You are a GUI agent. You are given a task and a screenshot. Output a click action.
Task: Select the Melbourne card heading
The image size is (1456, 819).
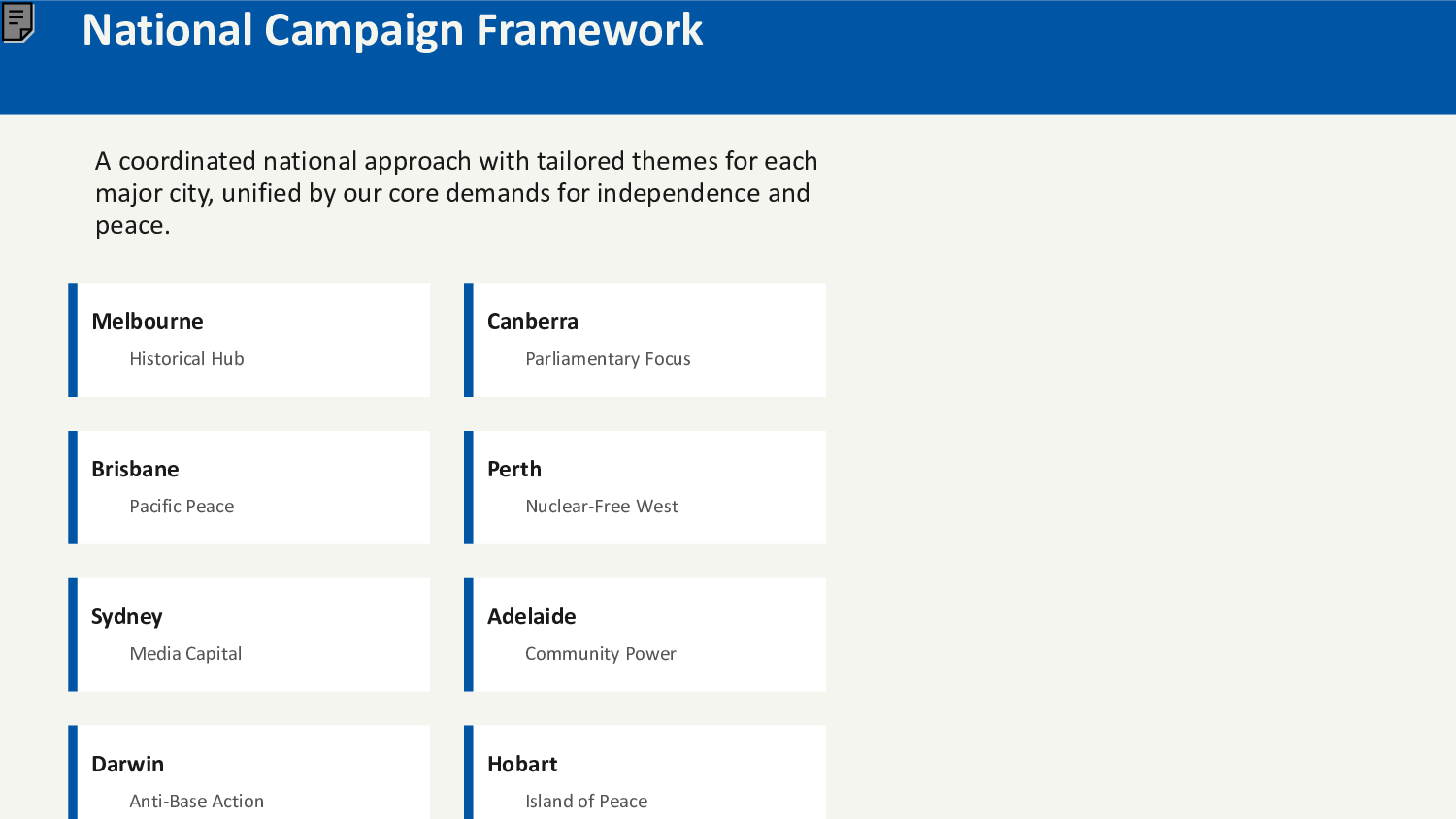pyautogui.click(x=148, y=322)
